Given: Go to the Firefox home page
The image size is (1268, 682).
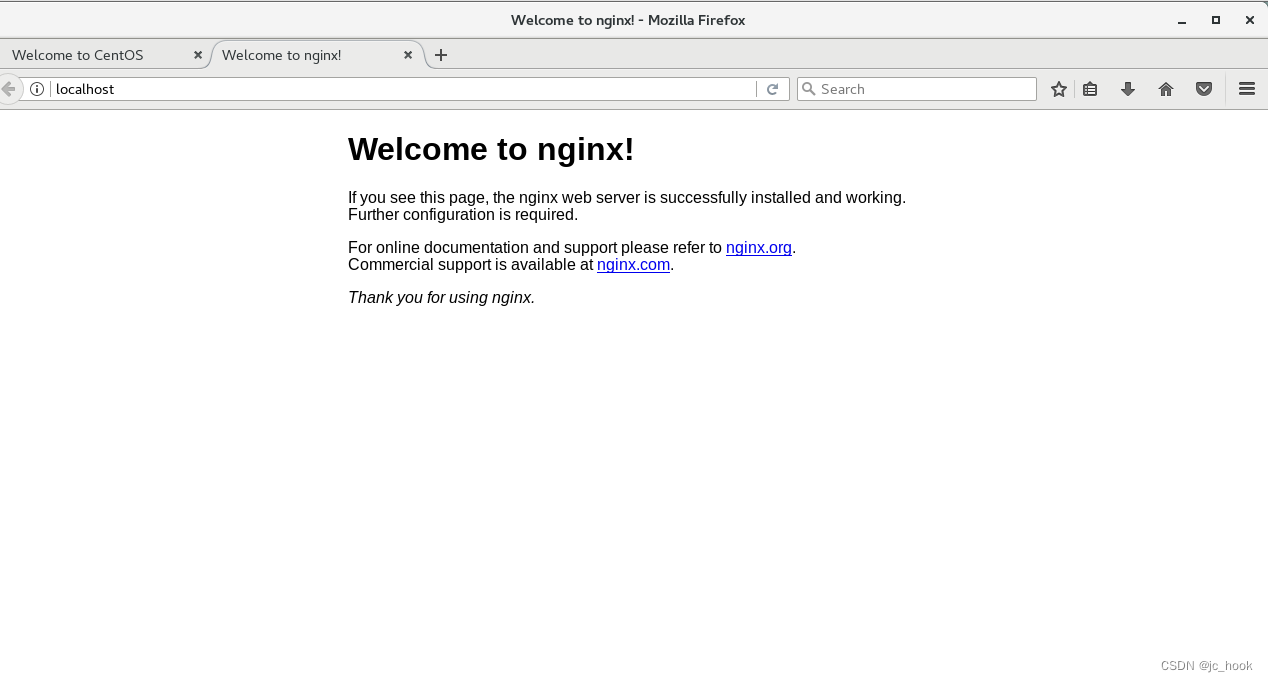Looking at the screenshot, I should (1166, 89).
